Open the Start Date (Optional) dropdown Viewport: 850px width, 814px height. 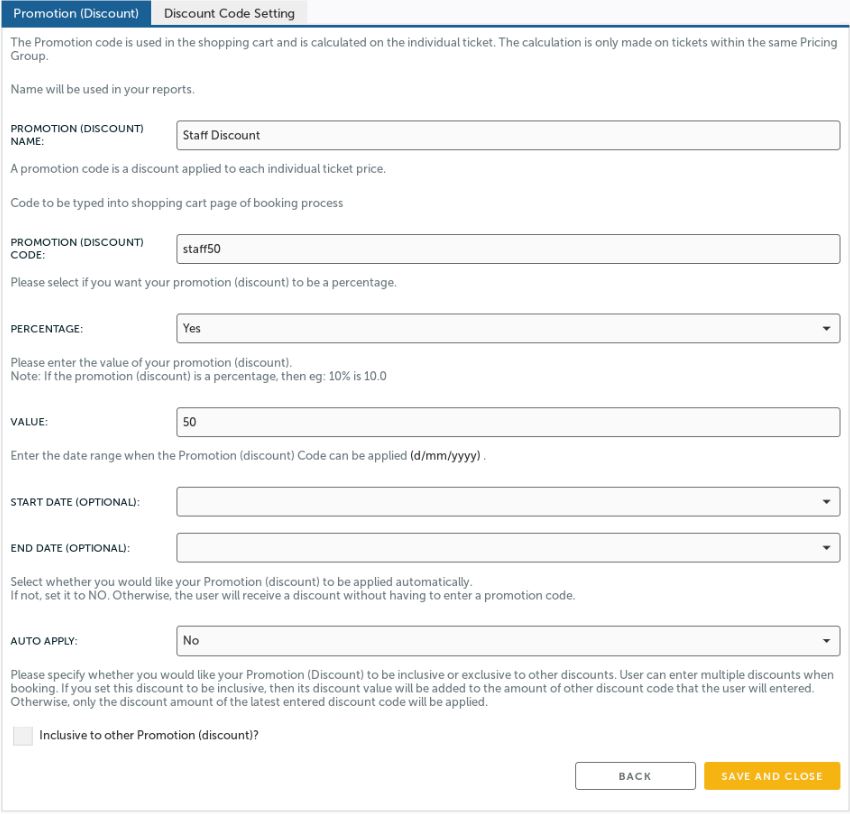(x=508, y=502)
